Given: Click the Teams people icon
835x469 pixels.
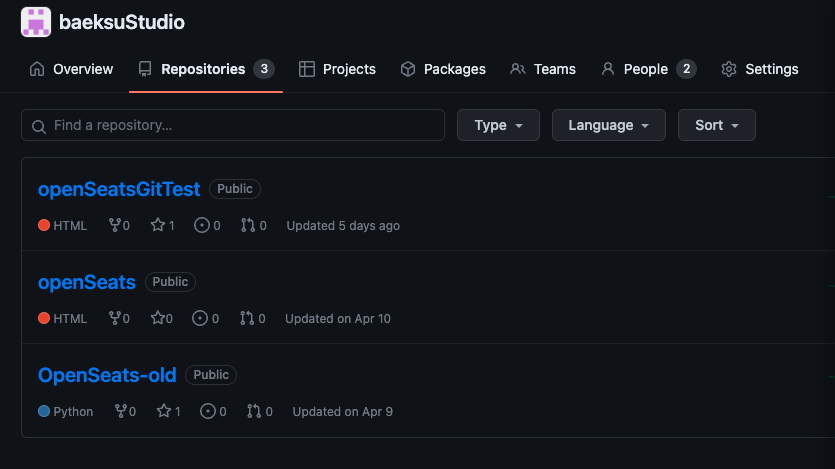Looking at the screenshot, I should (518, 69).
